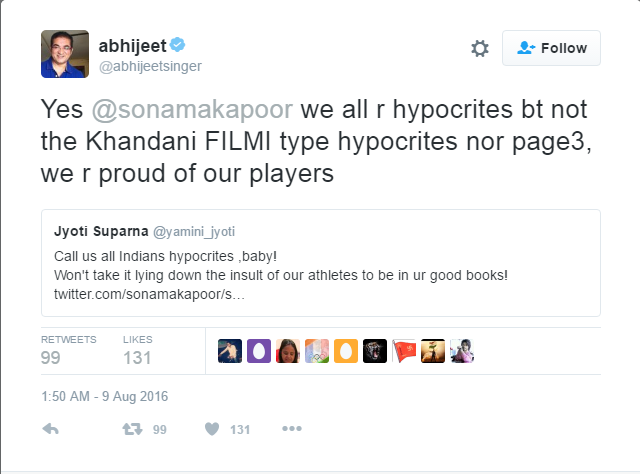Click the orange egg avatar among likers

[x=346, y=351]
